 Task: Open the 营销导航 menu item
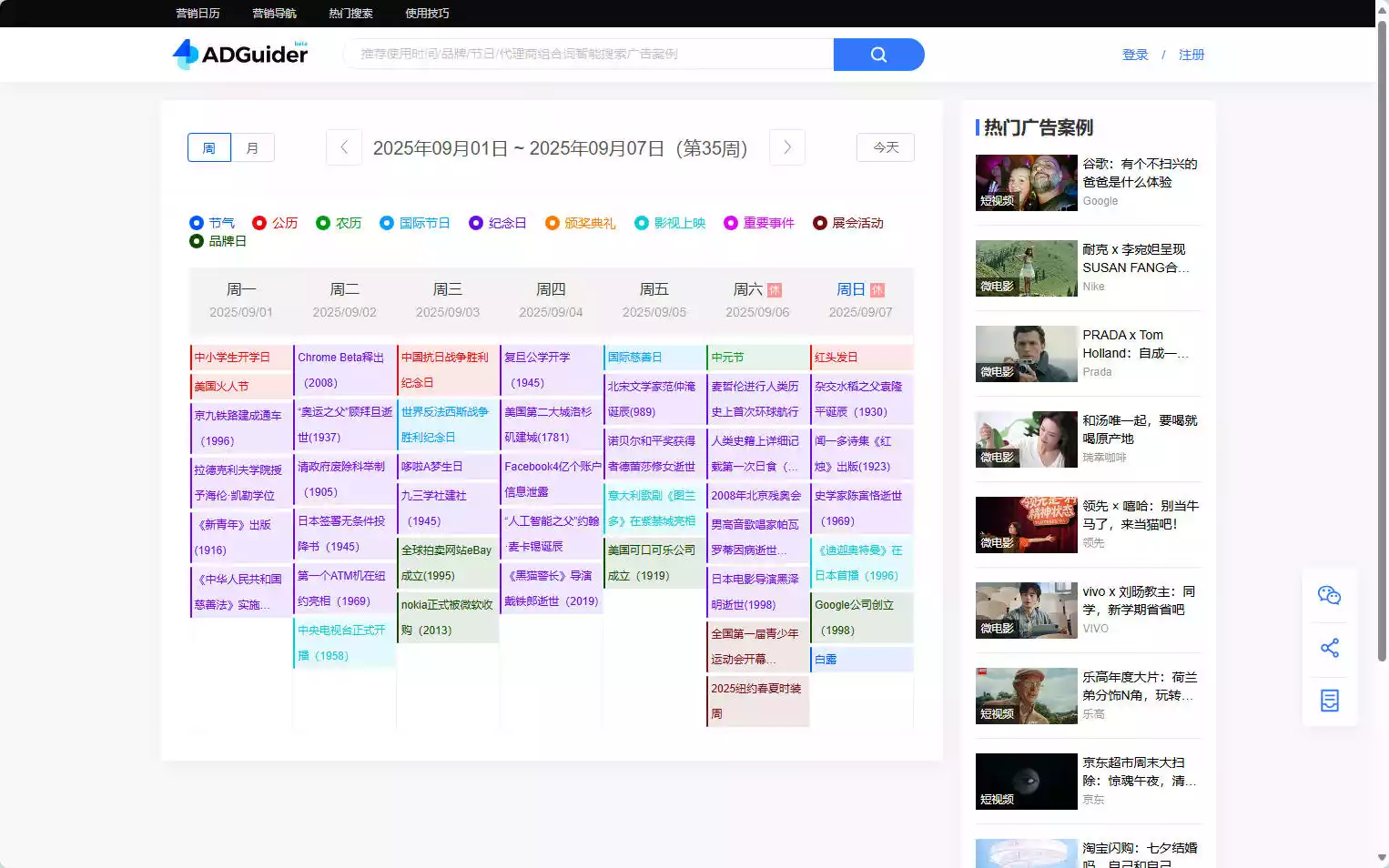point(275,14)
